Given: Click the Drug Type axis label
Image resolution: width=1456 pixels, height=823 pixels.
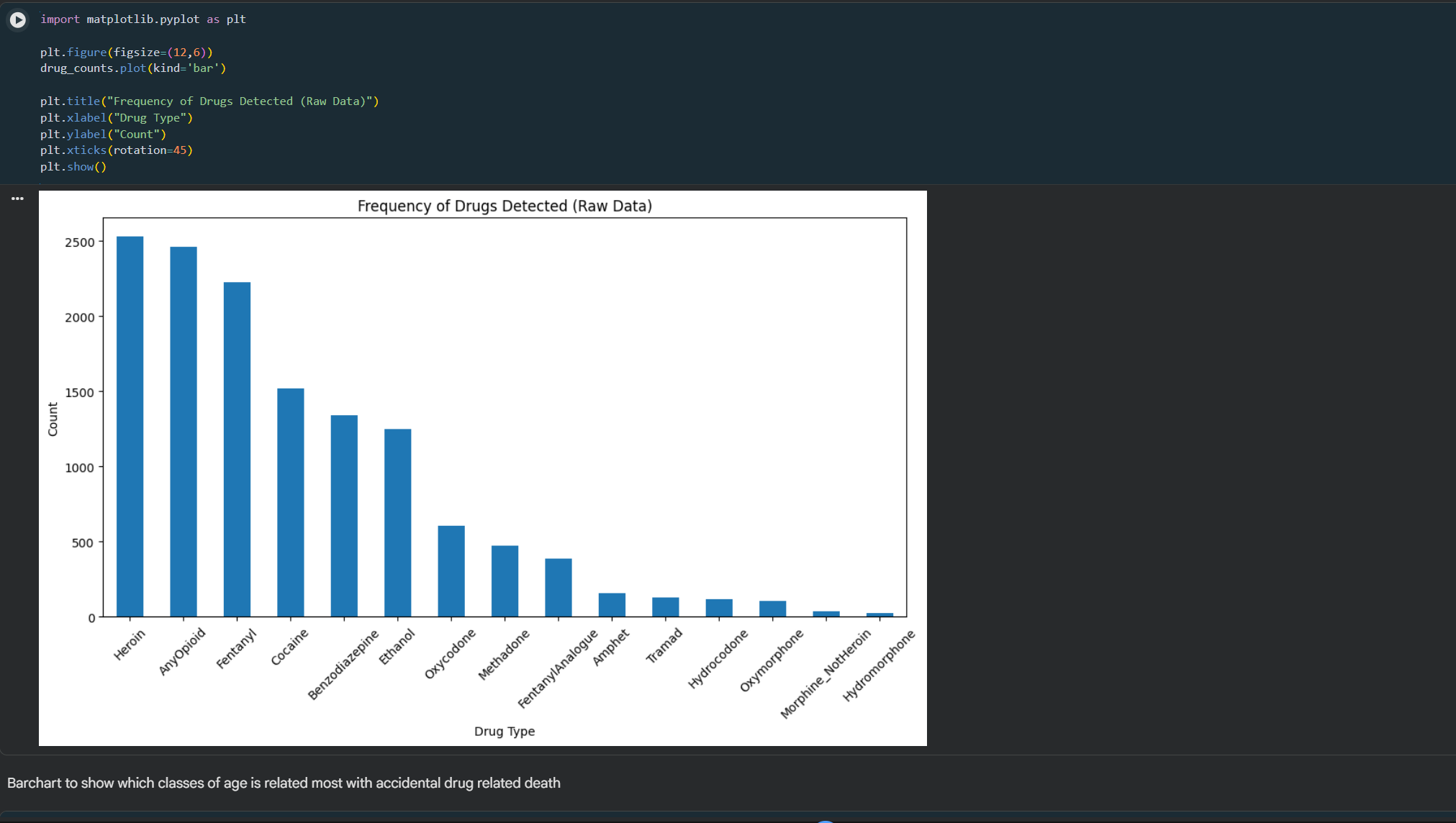Looking at the screenshot, I should click(505, 731).
